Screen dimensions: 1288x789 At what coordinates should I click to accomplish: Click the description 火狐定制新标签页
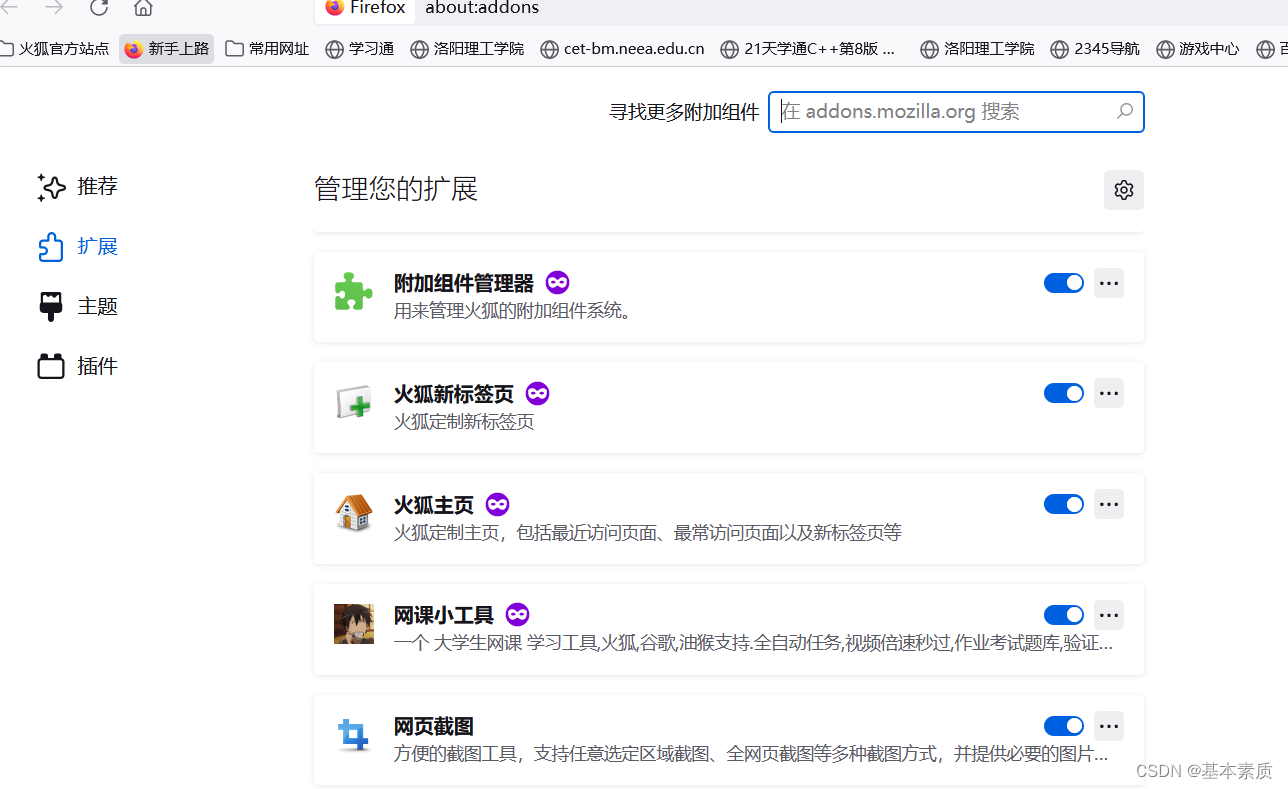point(464,422)
